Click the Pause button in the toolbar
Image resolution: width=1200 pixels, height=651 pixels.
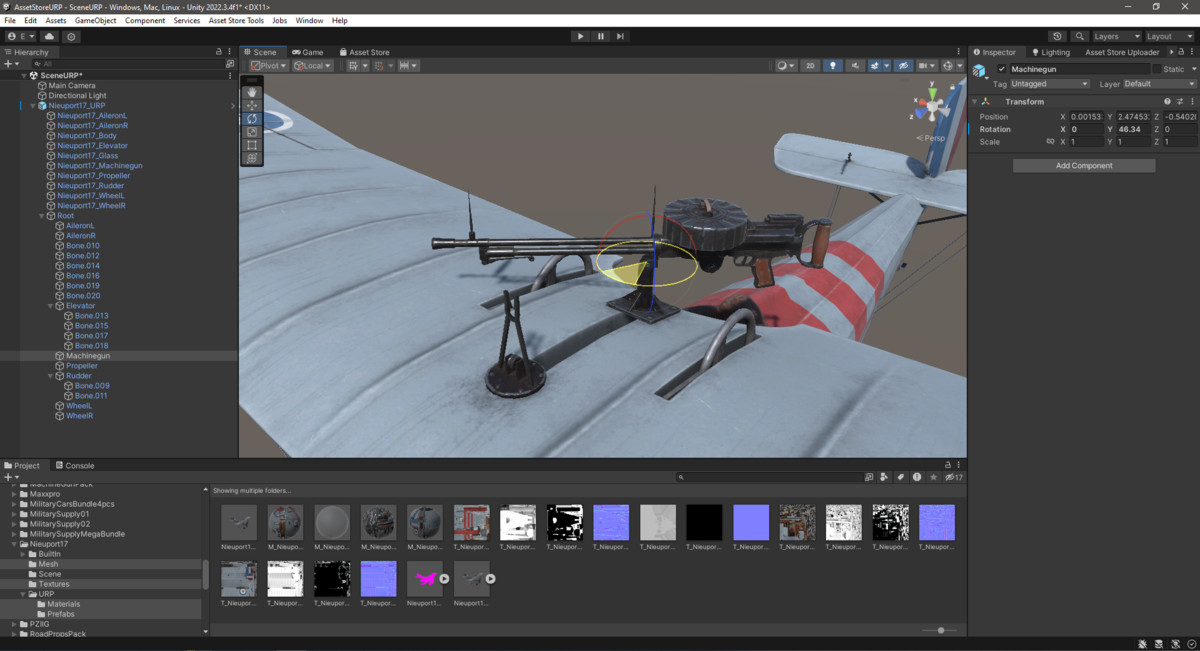click(x=600, y=36)
